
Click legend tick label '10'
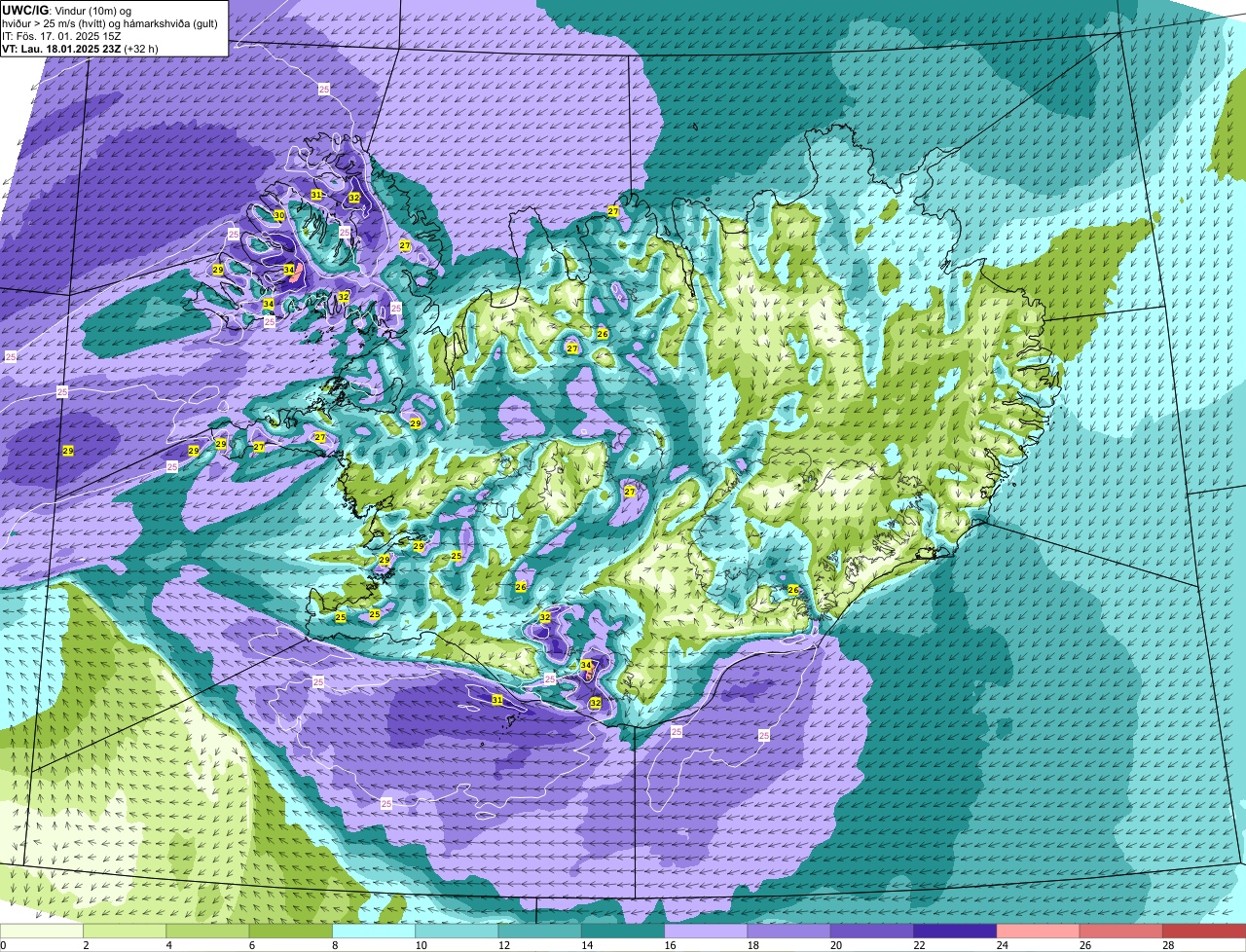422,945
